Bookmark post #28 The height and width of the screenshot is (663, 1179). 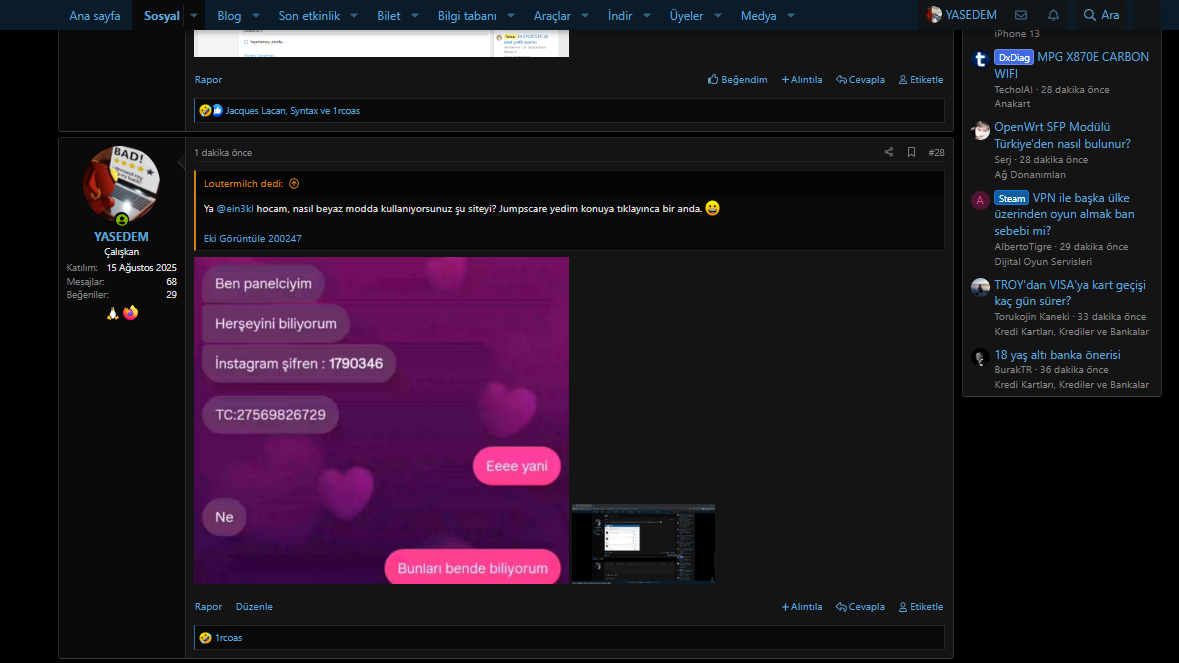911,152
